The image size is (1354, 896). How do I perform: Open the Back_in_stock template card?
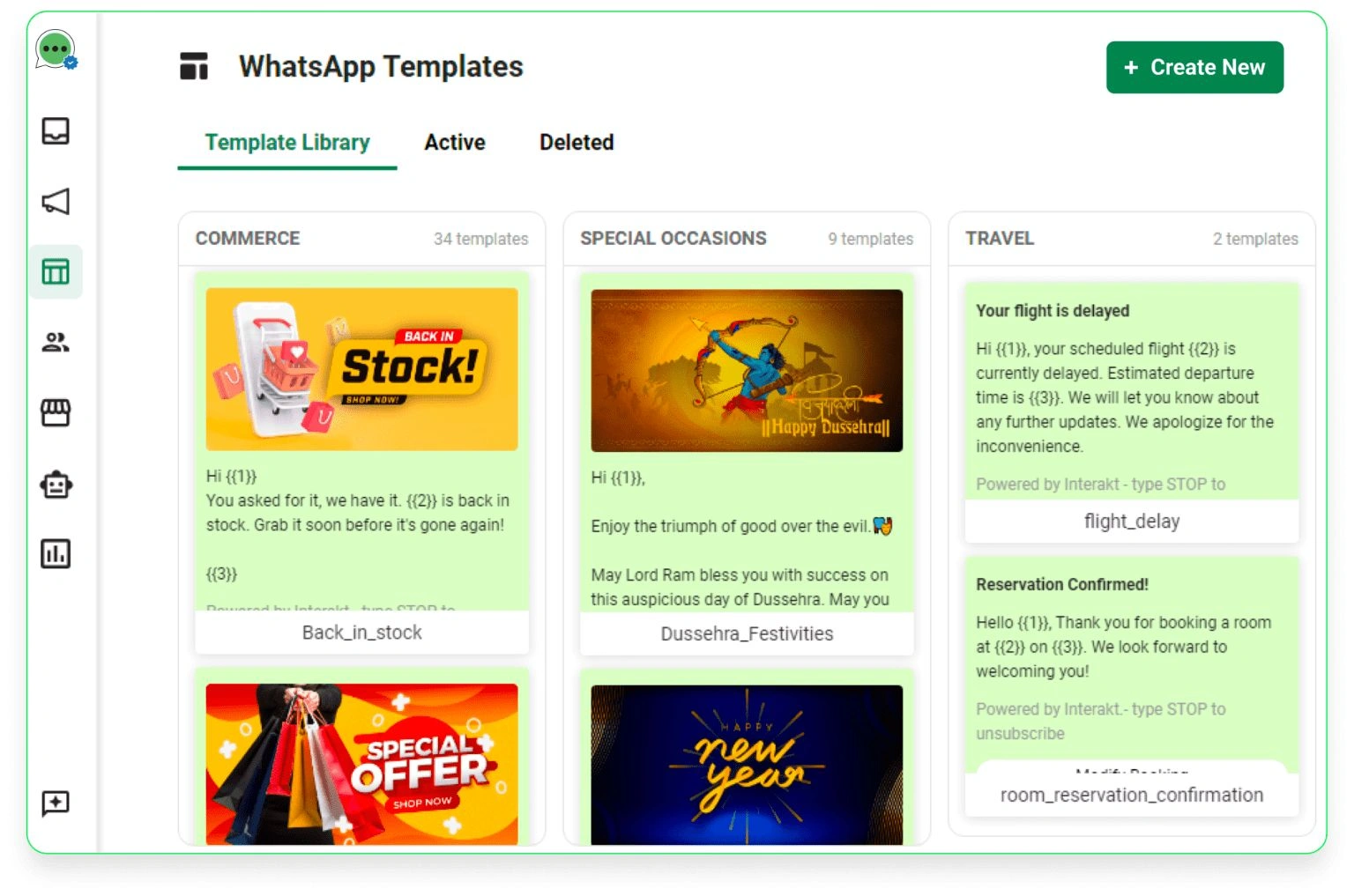pos(361,463)
